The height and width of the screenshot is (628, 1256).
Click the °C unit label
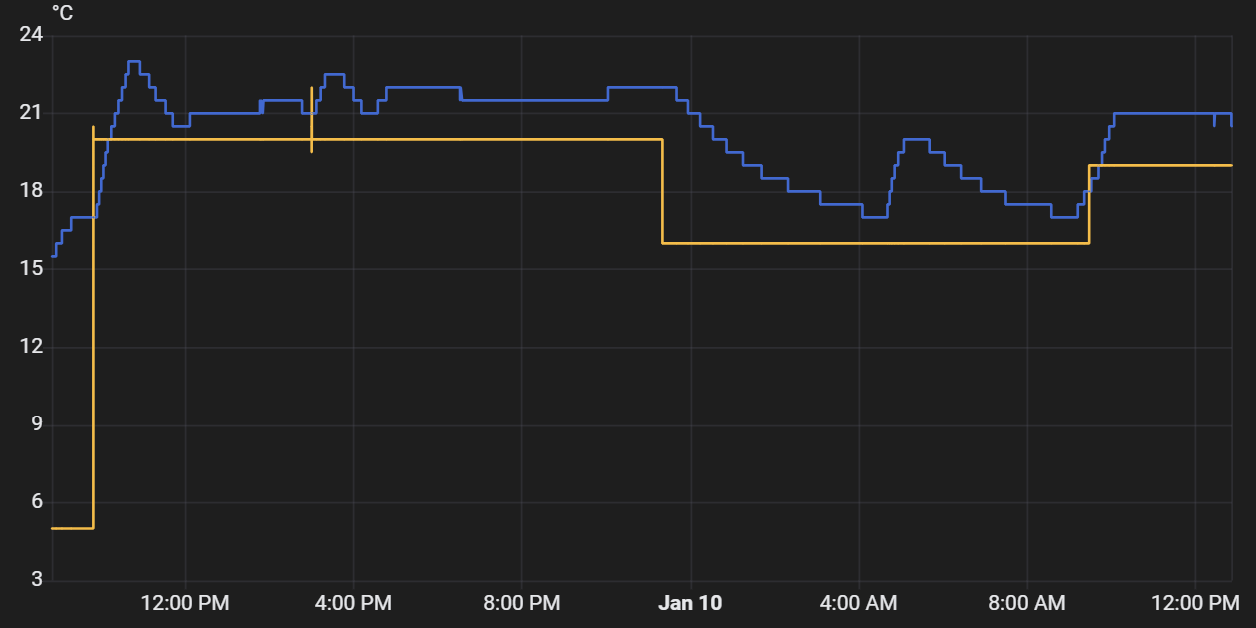click(62, 14)
